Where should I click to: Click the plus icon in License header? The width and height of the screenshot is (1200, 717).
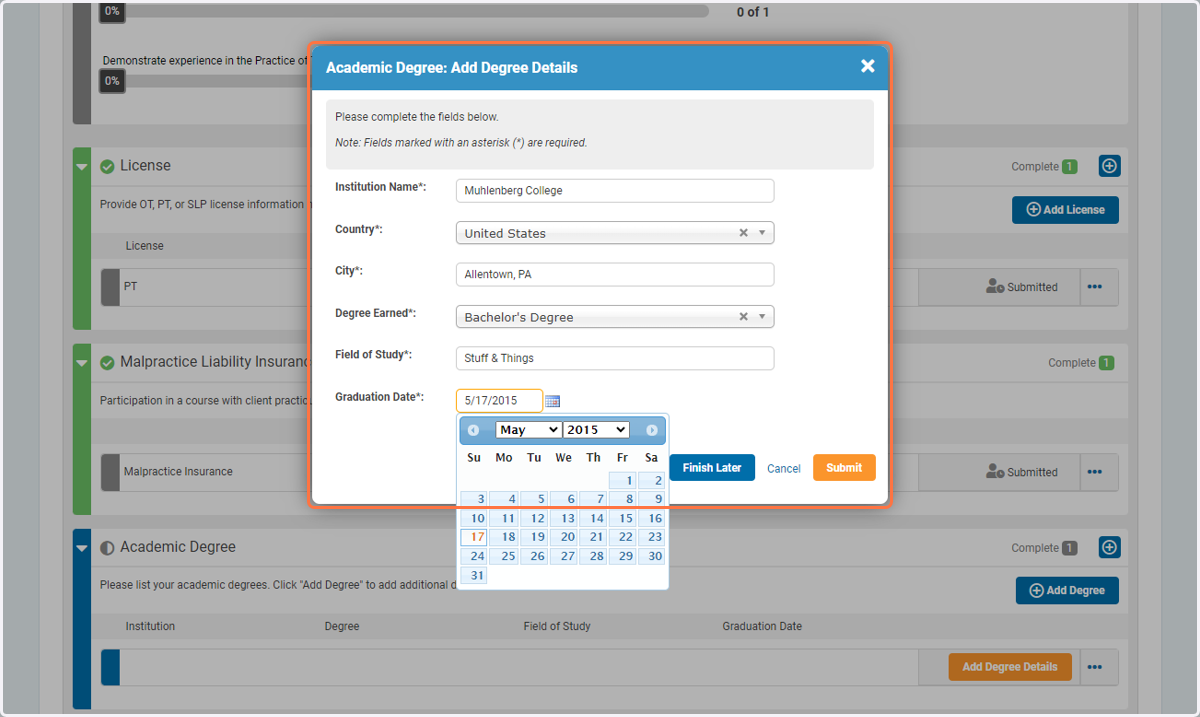1110,166
